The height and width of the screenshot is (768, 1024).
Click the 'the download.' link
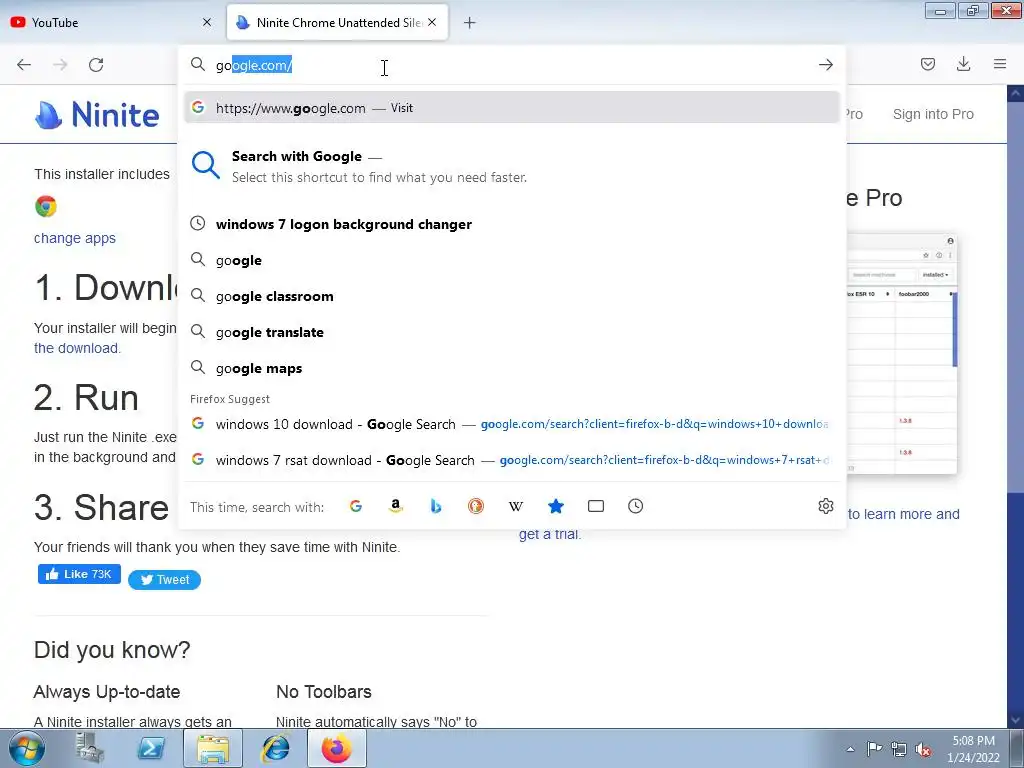pyautogui.click(x=77, y=348)
